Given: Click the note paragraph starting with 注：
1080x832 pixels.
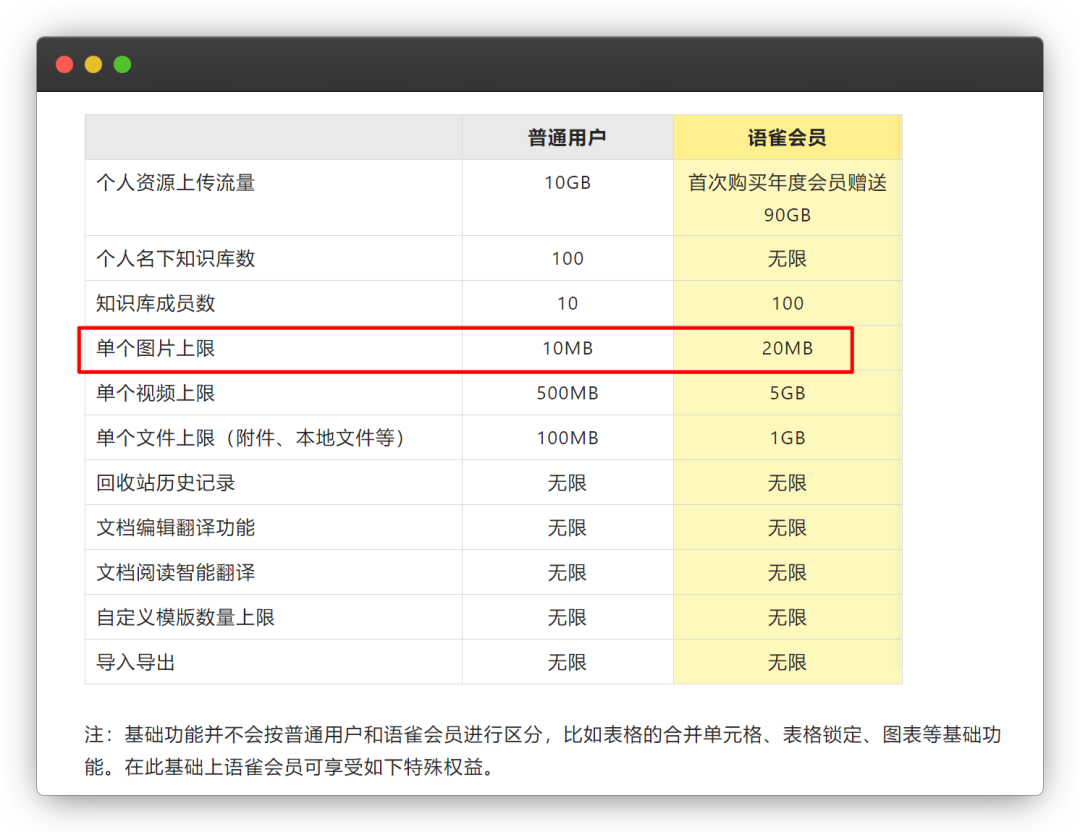Looking at the screenshot, I should click(543, 751).
